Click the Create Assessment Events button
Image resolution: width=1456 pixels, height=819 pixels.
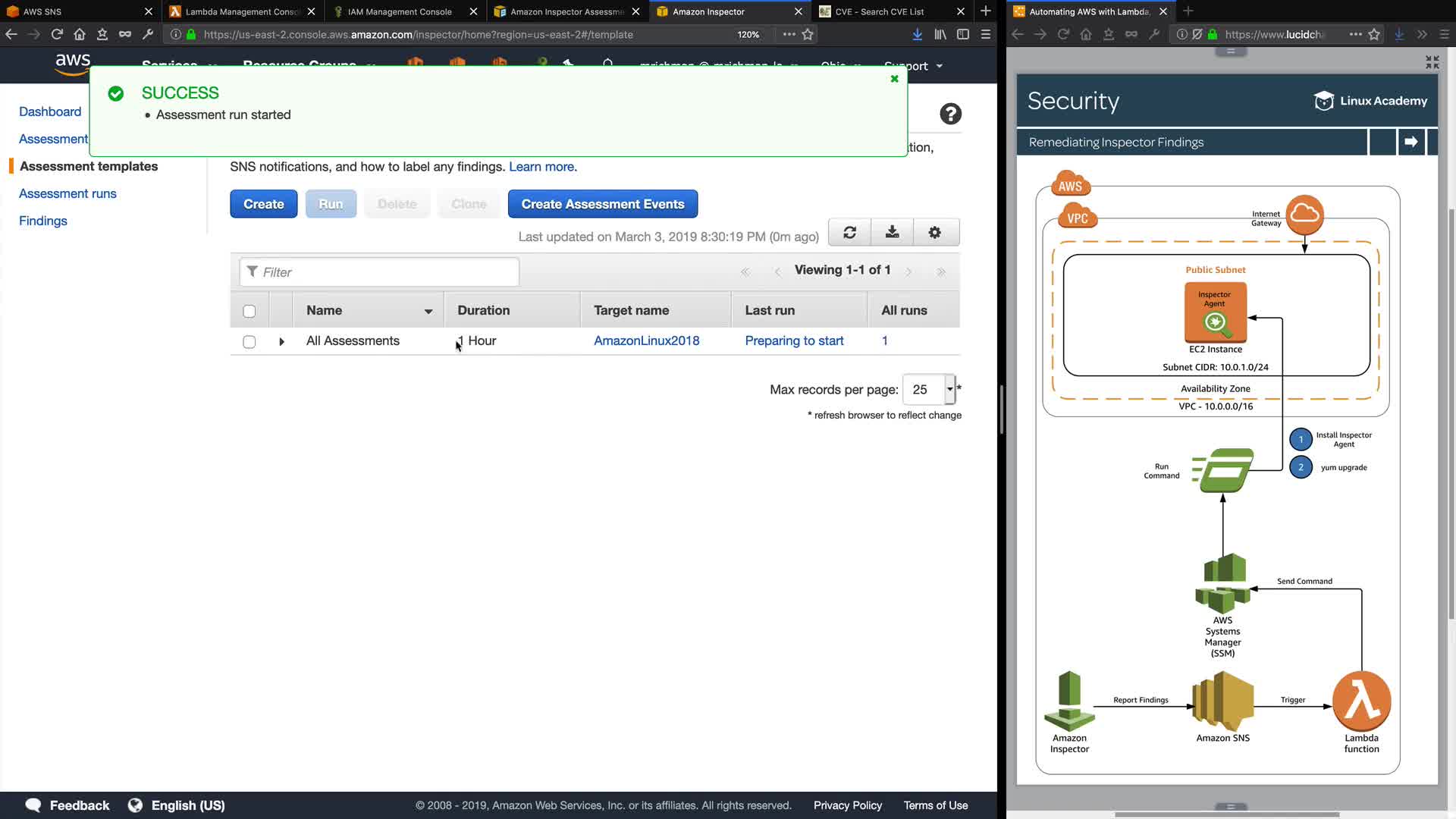click(x=602, y=204)
